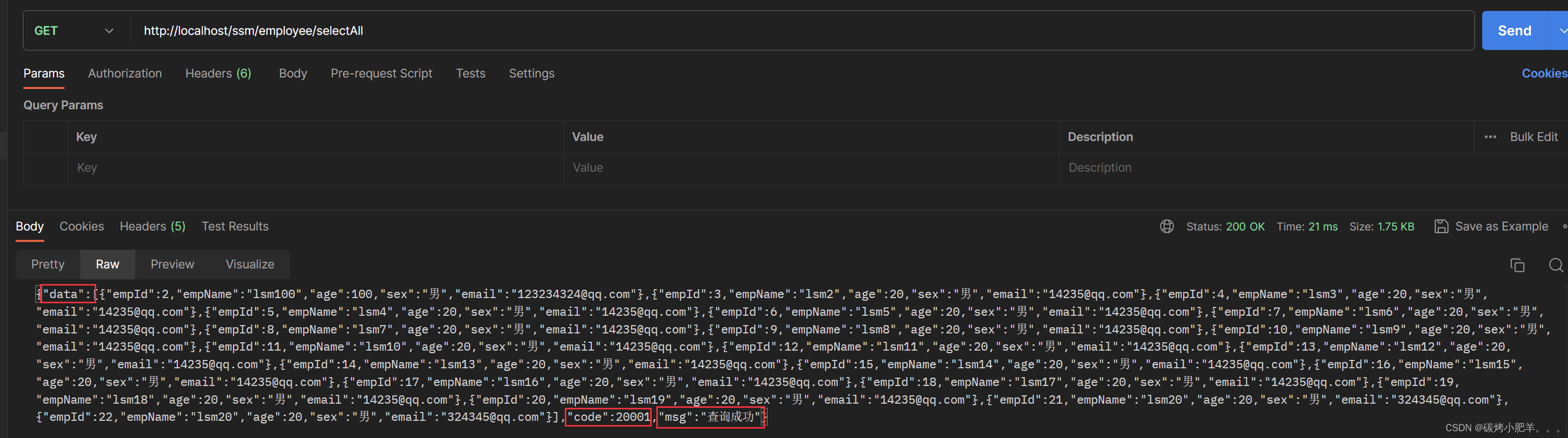Open the Settings tab

coord(532,73)
